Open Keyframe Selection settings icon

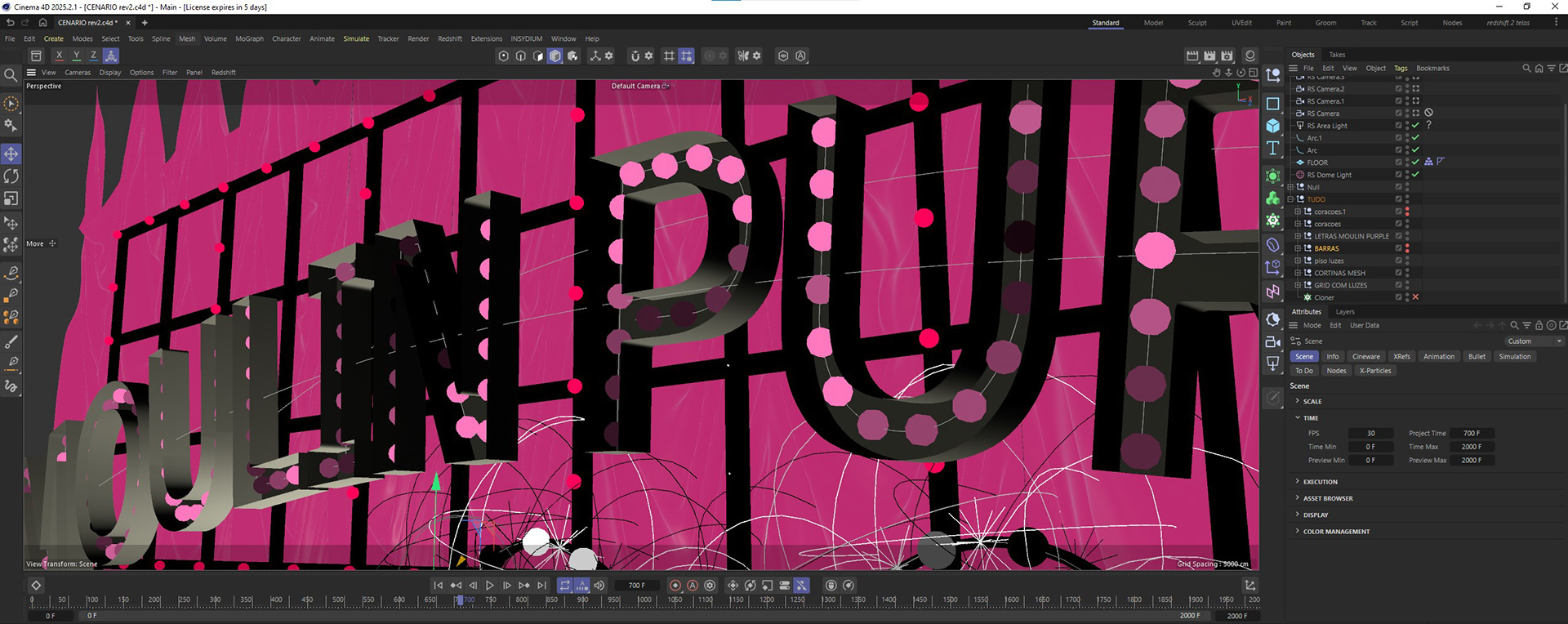710,586
